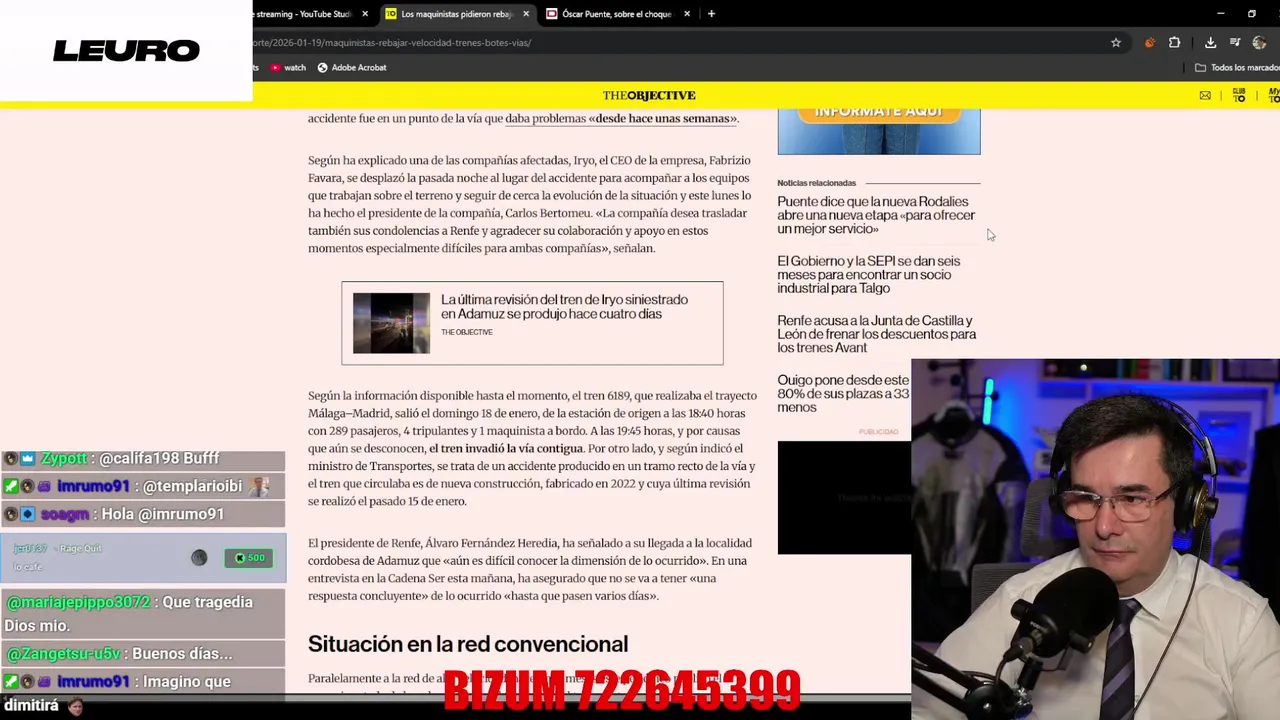Click soagm's 'Hola @imrumo91' chat message
The height and width of the screenshot is (720, 1280).
[x=143, y=514]
